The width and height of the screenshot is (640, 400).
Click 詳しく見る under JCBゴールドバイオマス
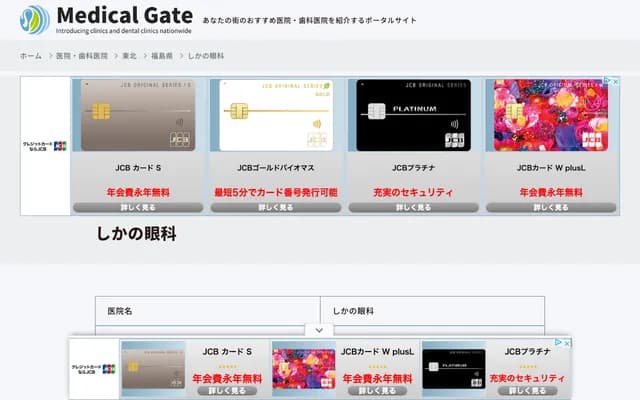pos(276,207)
